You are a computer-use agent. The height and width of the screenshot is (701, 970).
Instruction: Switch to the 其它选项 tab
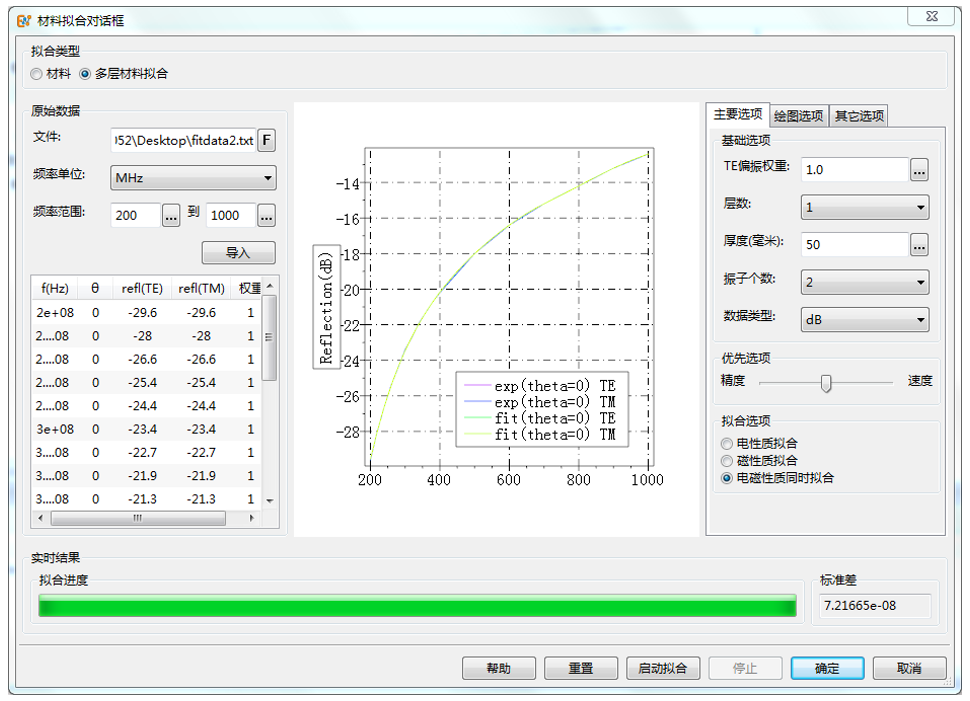858,116
